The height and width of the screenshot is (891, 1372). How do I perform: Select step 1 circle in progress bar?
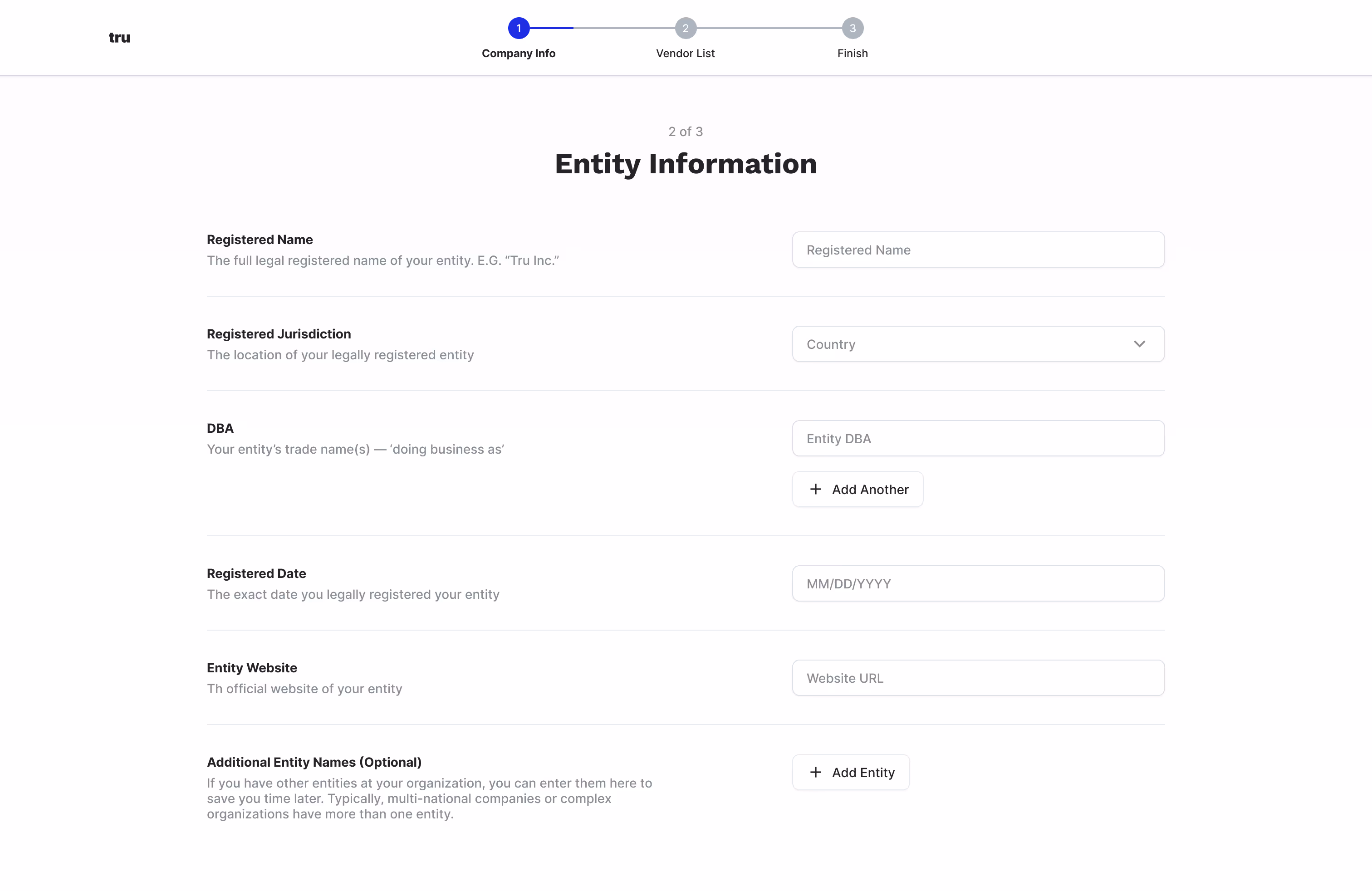point(519,28)
